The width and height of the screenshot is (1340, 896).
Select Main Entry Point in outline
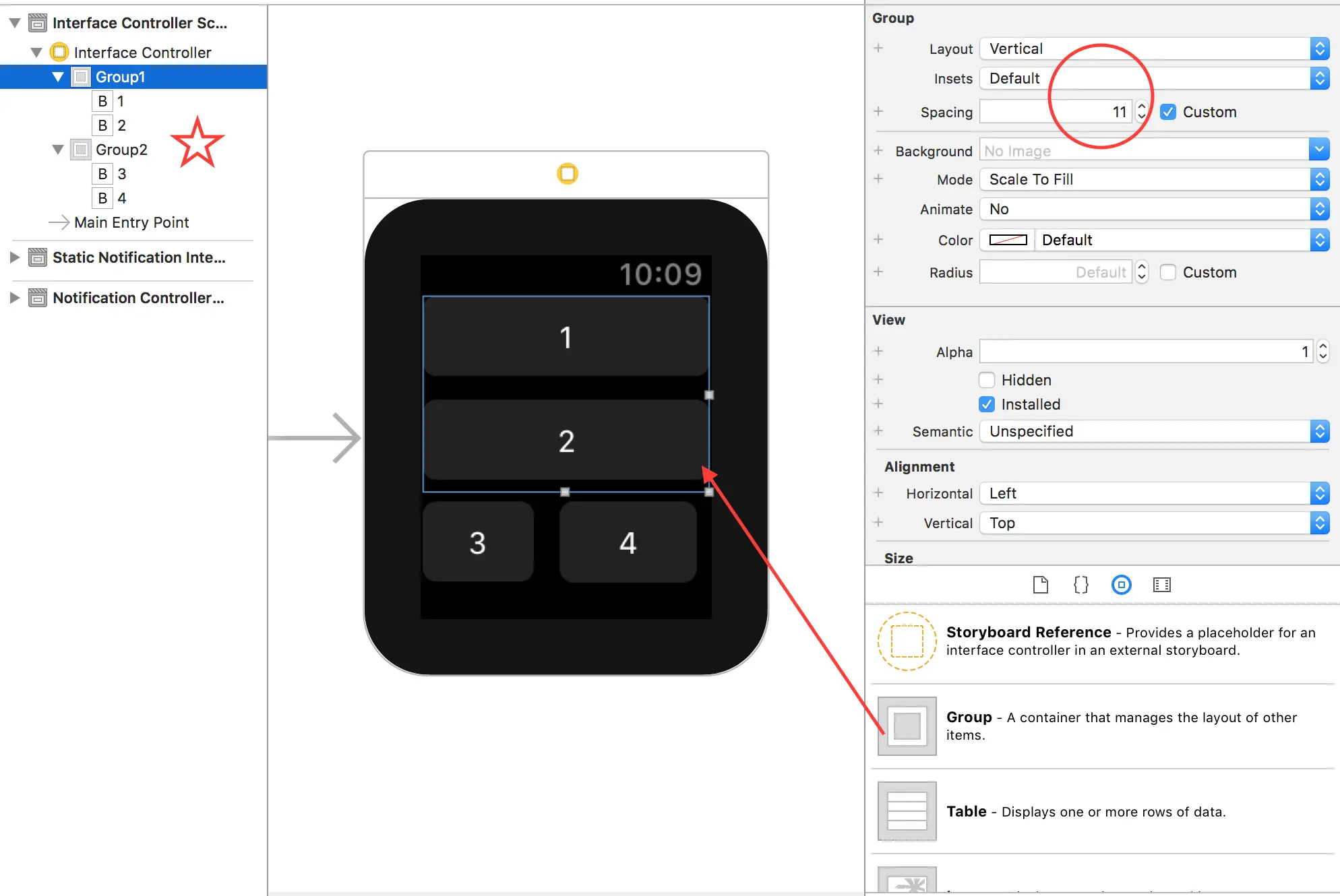click(x=131, y=222)
